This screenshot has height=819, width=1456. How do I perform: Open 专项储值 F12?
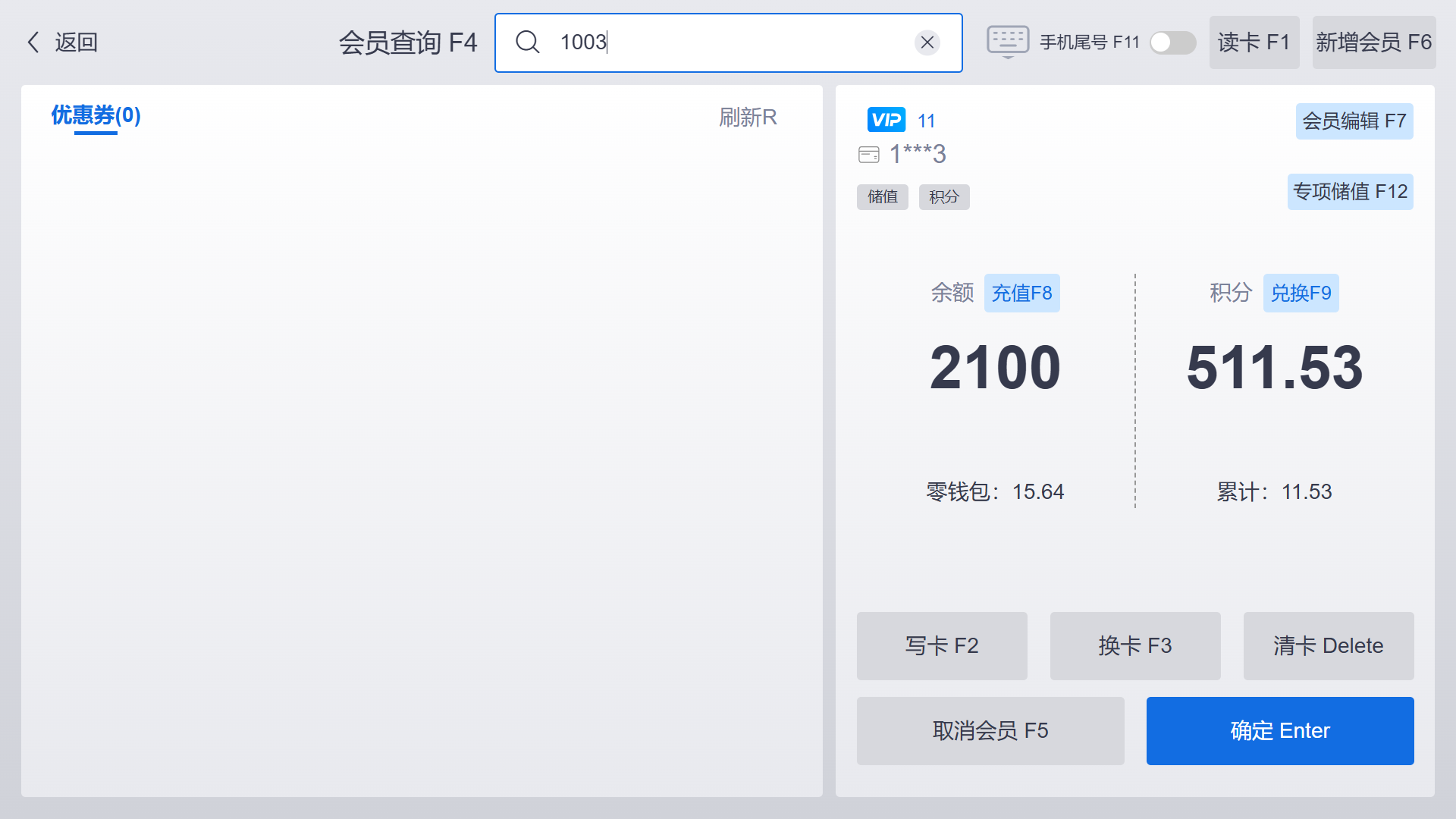pyautogui.click(x=1351, y=192)
